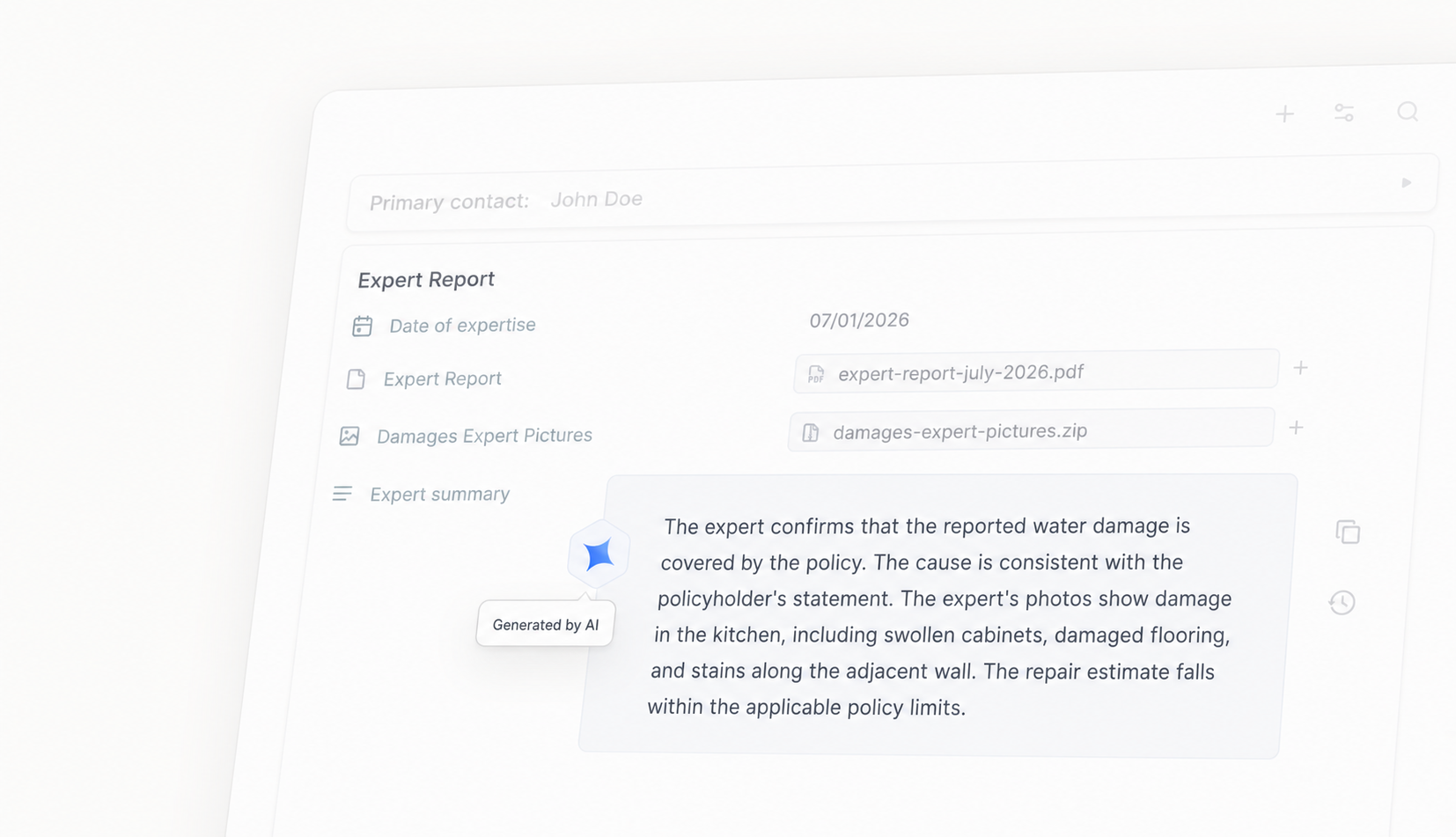The width and height of the screenshot is (1456, 837).
Task: Click the PDF icon in the expert report file chip
Action: [x=816, y=374]
